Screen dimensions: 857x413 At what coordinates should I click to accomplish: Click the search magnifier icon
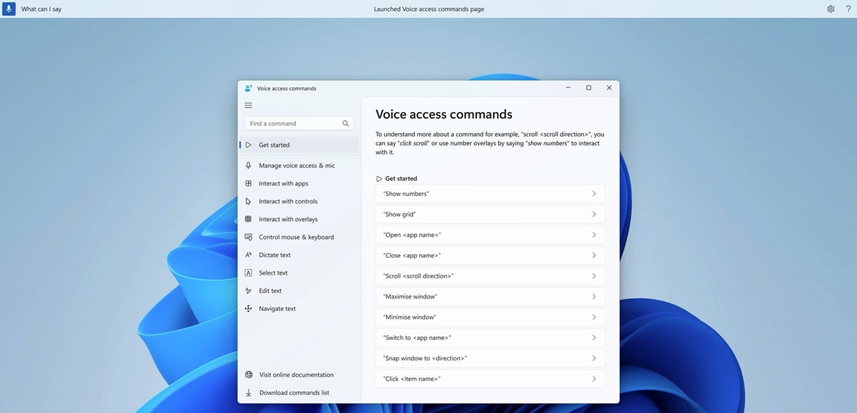coord(346,124)
